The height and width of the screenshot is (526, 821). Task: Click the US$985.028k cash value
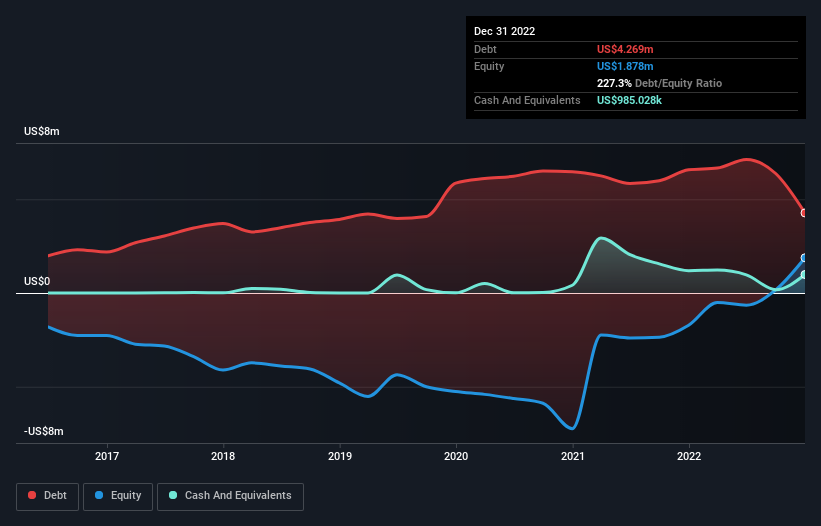(629, 100)
